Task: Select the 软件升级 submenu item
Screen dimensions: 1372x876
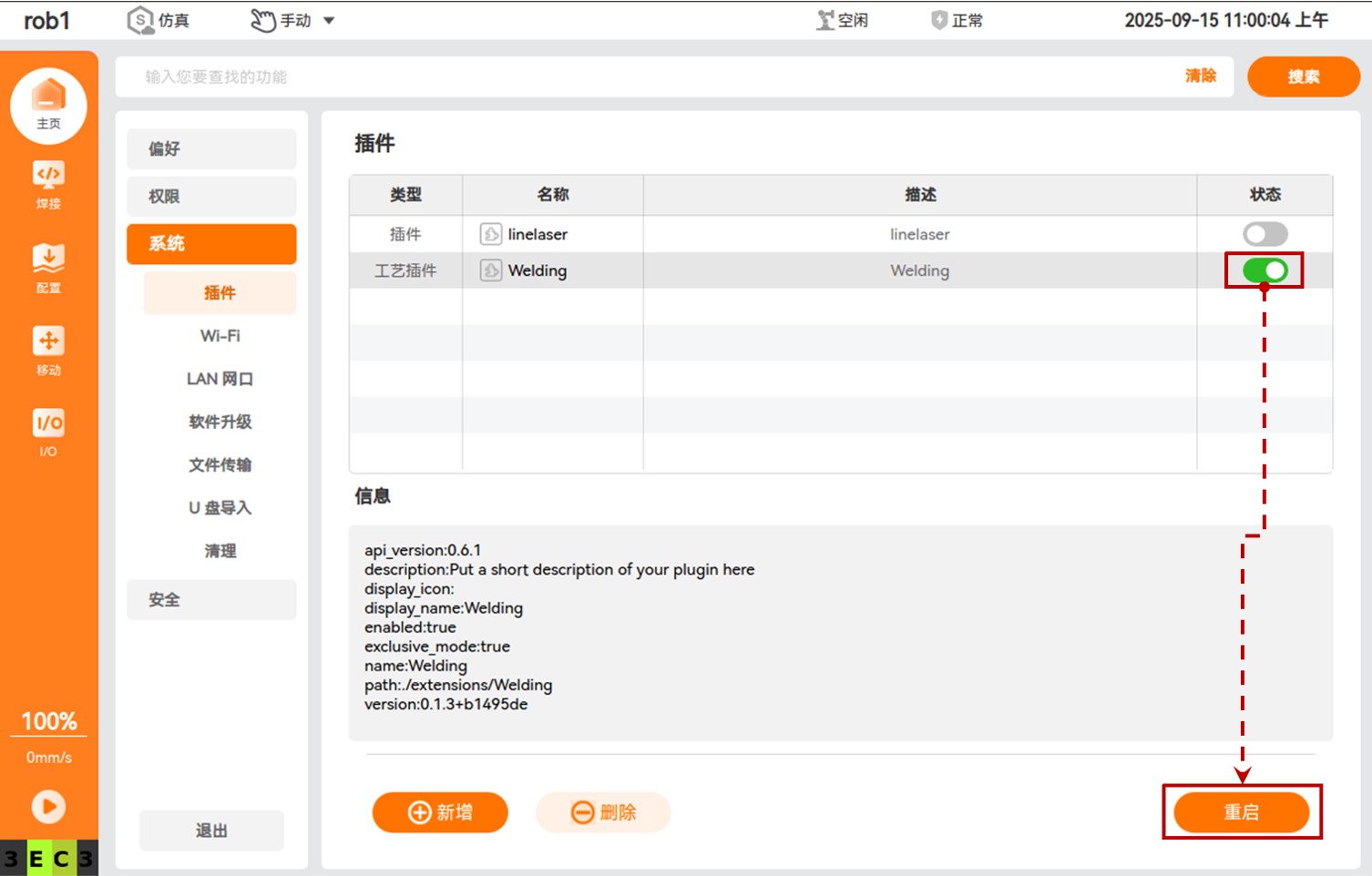Action: (220, 422)
